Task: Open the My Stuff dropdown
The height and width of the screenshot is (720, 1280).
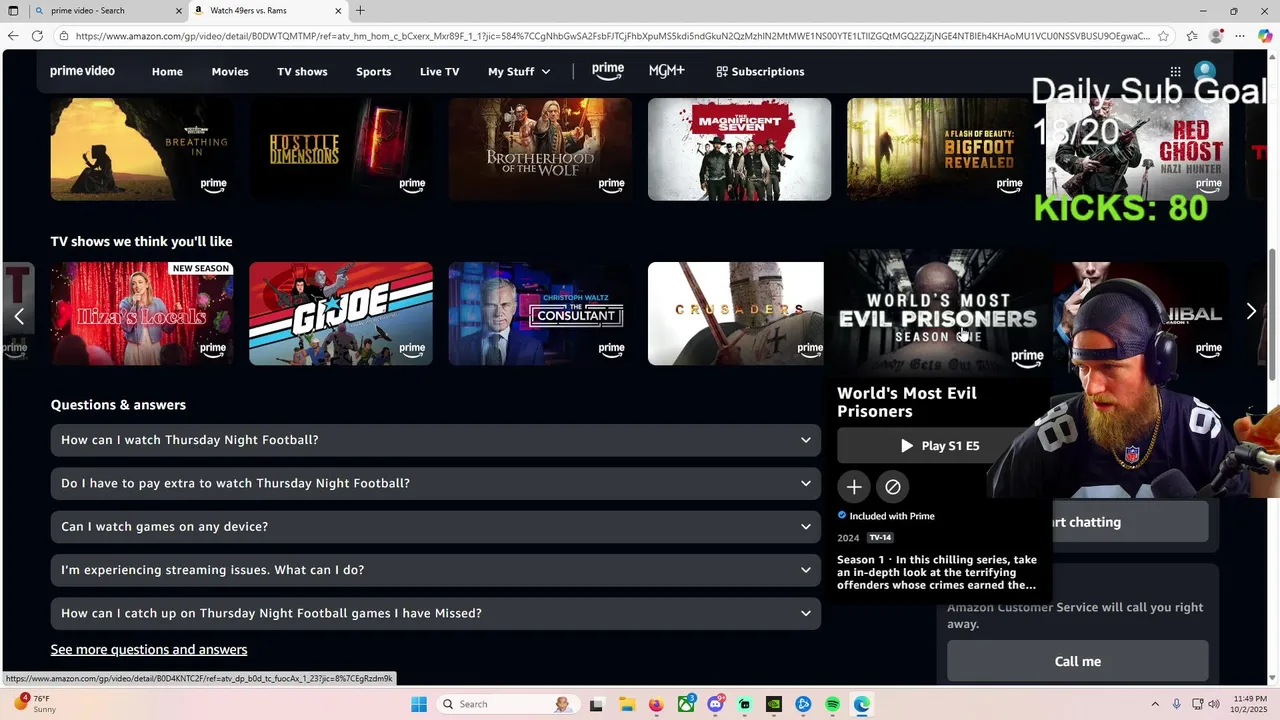Action: 519,71
